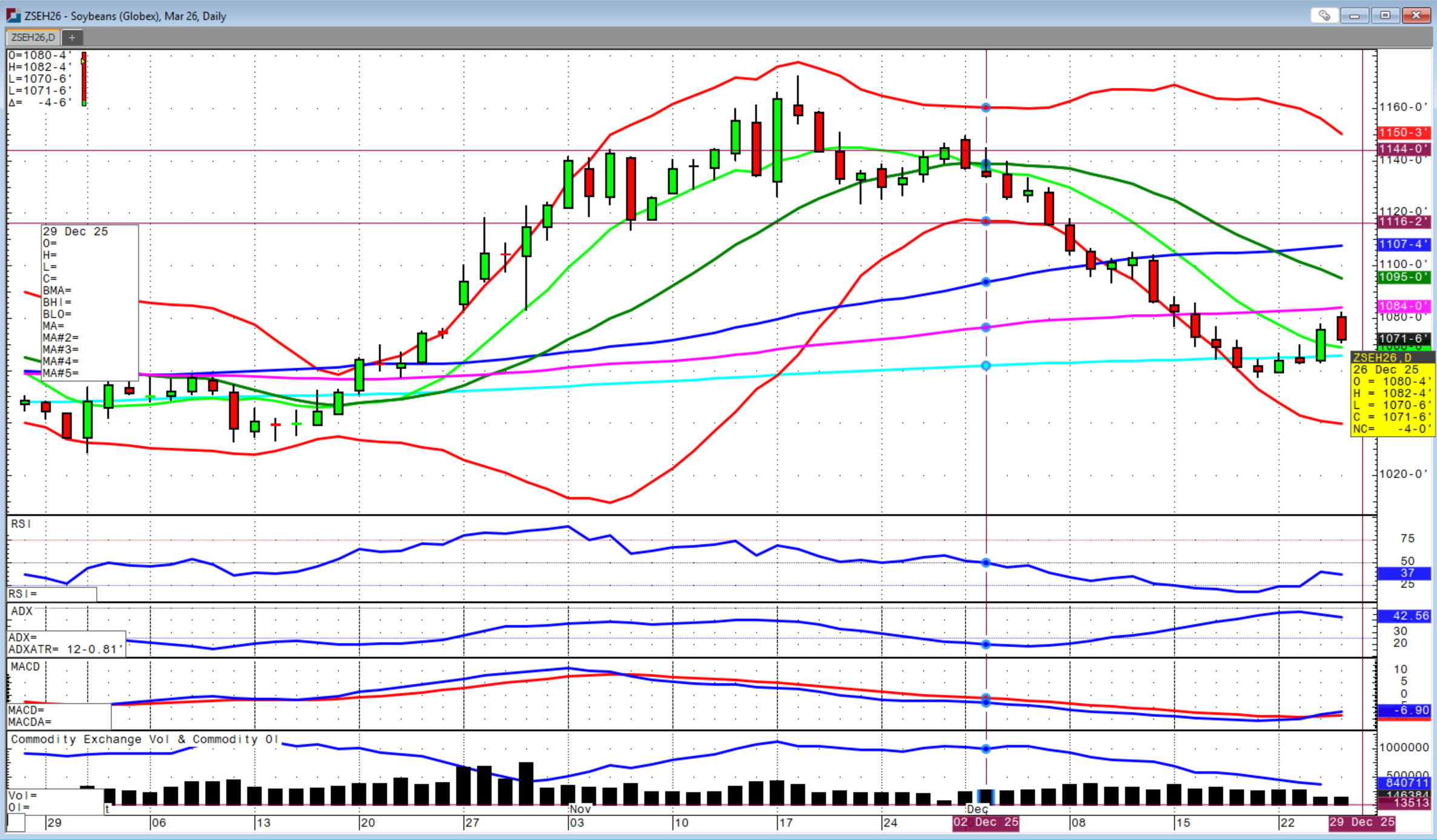The height and width of the screenshot is (840, 1437).
Task: Click the 29 Dec 25 cursor values box
Action: [90, 302]
